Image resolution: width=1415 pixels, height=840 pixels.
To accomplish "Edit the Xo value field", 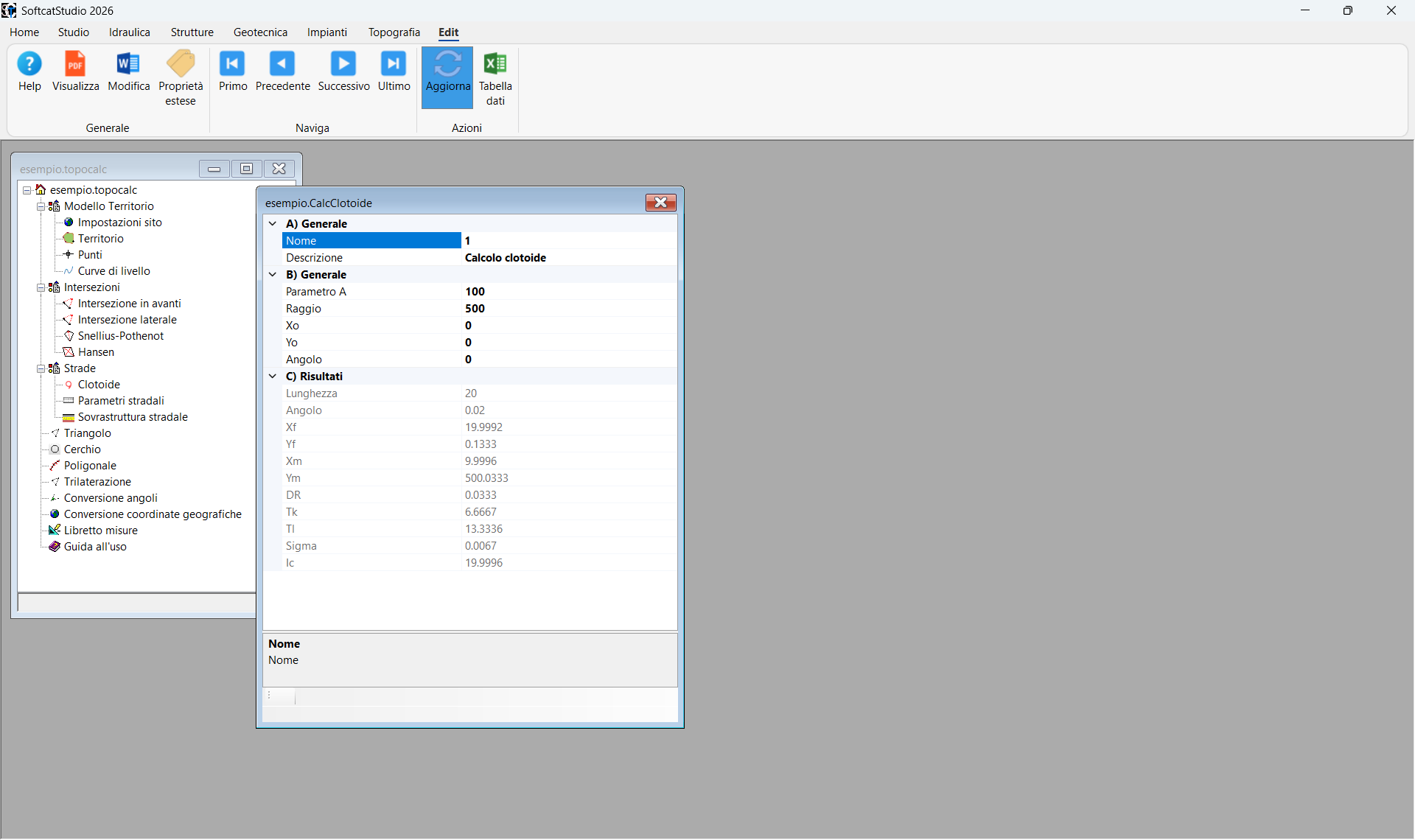I will point(569,325).
